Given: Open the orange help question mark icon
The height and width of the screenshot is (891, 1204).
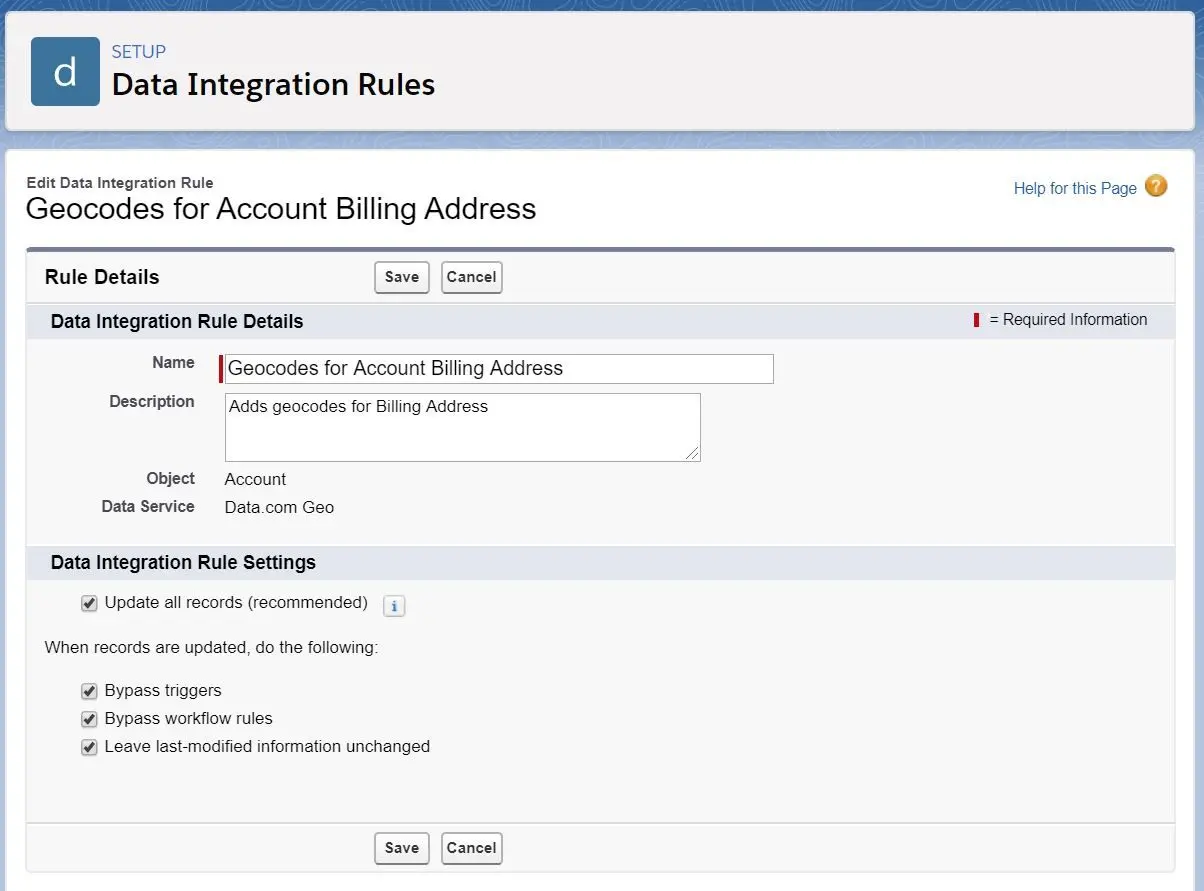Looking at the screenshot, I should (1156, 186).
